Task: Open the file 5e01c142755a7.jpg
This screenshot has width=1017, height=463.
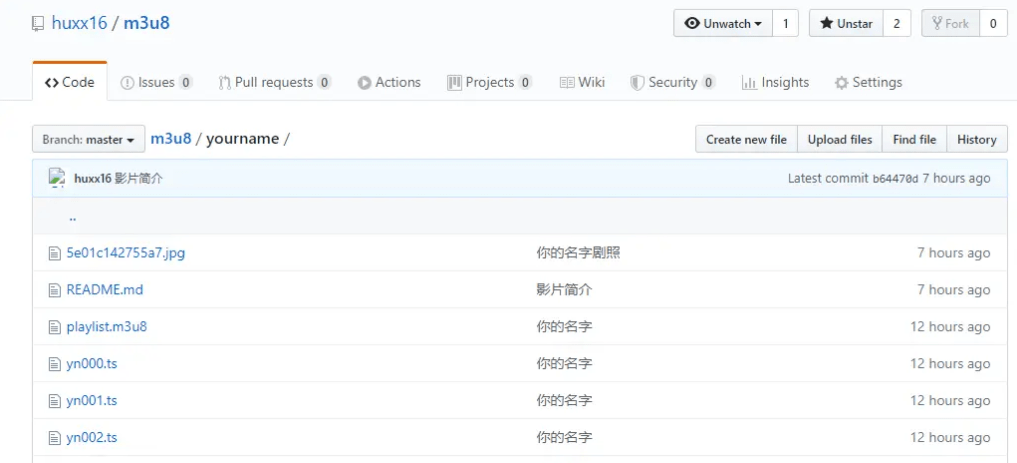Action: click(x=126, y=253)
